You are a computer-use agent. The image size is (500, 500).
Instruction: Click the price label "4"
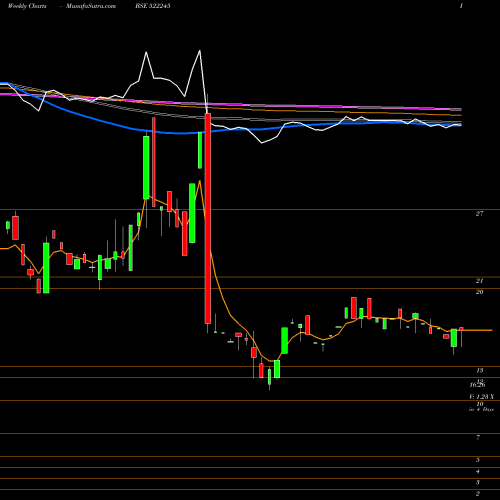coord(478,471)
